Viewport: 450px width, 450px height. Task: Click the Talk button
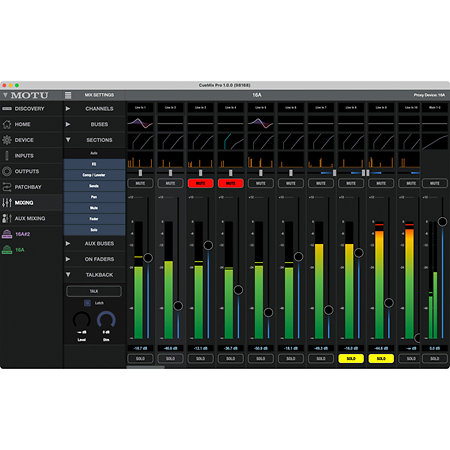point(94,291)
